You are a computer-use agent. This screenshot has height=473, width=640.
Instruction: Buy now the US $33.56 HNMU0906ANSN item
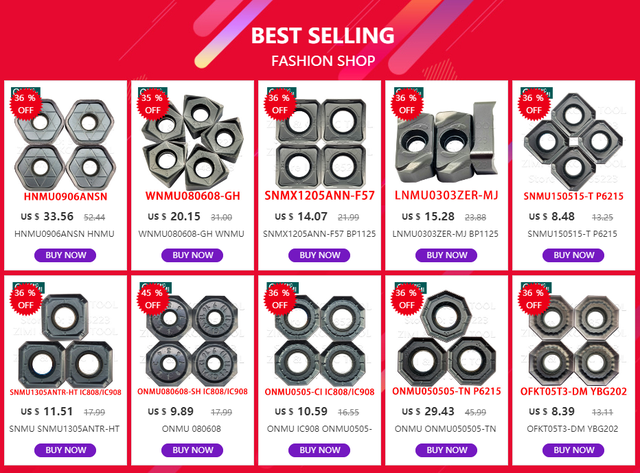(65, 255)
